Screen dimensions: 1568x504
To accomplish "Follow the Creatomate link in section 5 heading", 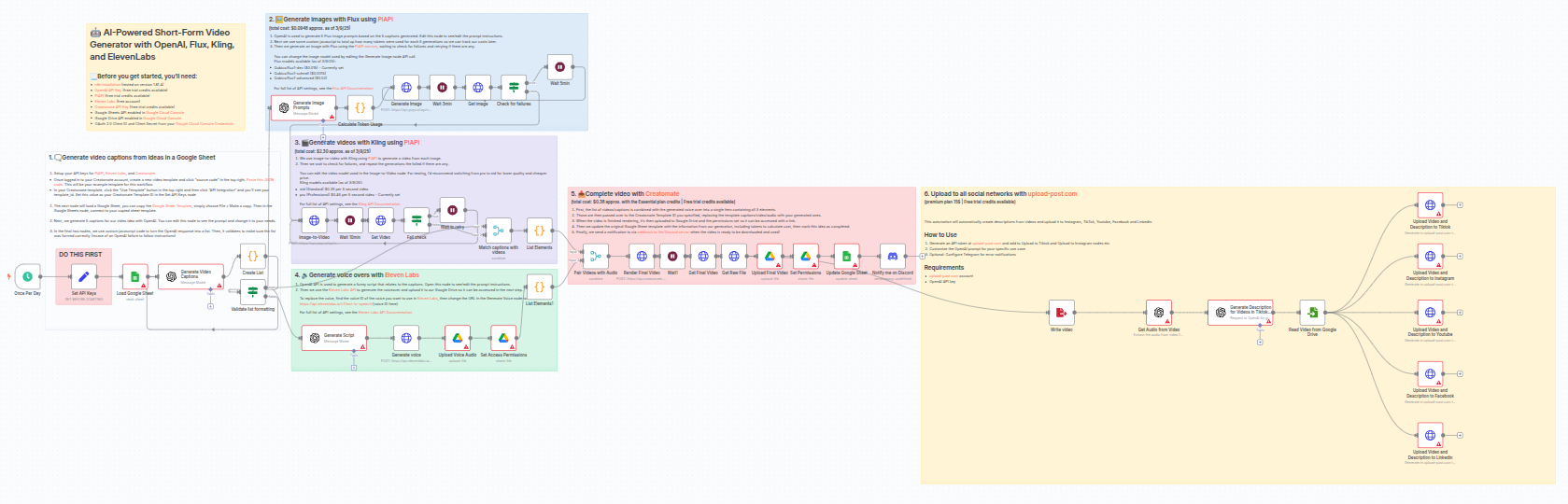I will tap(660, 194).
